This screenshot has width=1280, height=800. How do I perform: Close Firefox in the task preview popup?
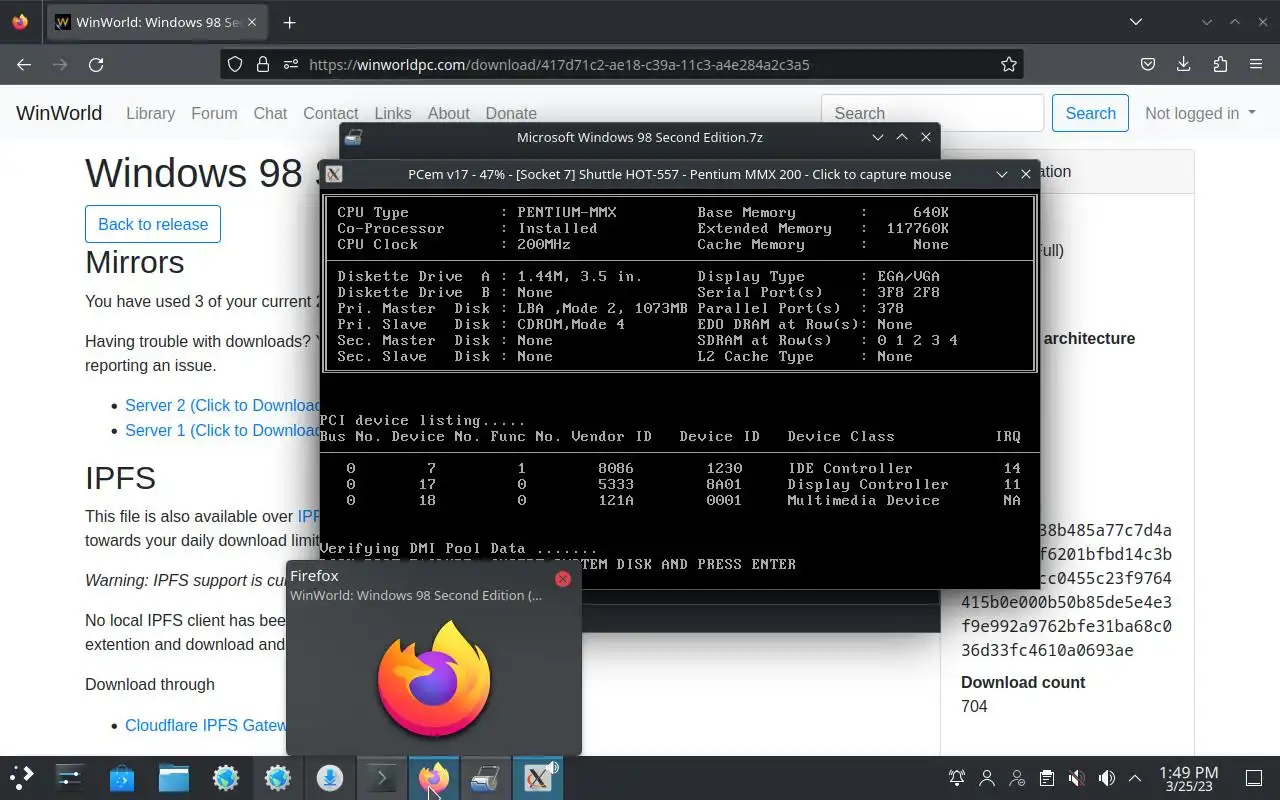(563, 579)
